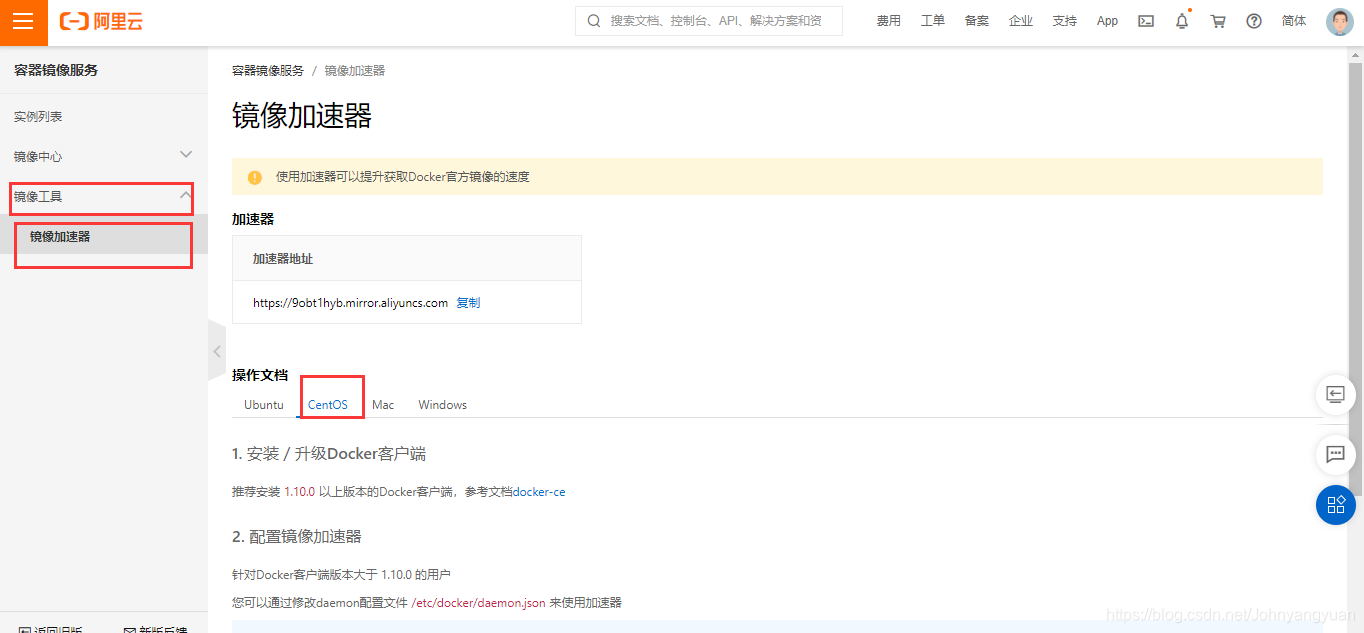Open 费用 in top navigation
The image size is (1364, 633).
point(889,21)
